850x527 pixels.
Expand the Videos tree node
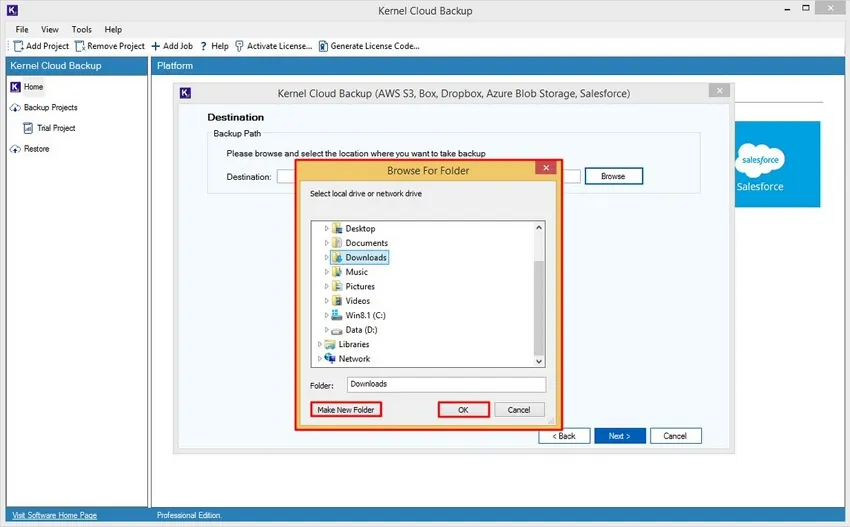point(326,300)
